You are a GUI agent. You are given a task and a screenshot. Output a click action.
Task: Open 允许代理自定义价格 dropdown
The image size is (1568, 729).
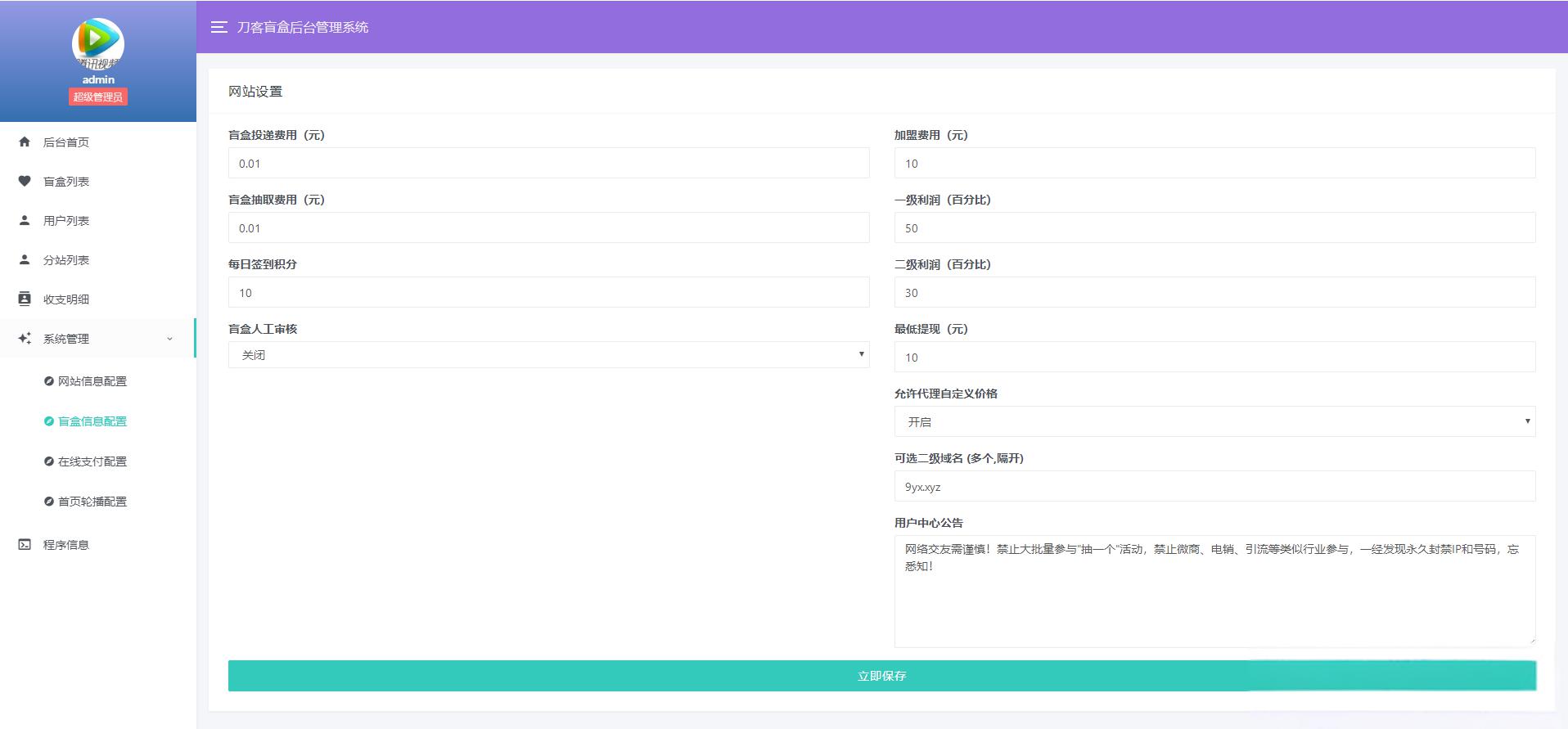(1214, 421)
